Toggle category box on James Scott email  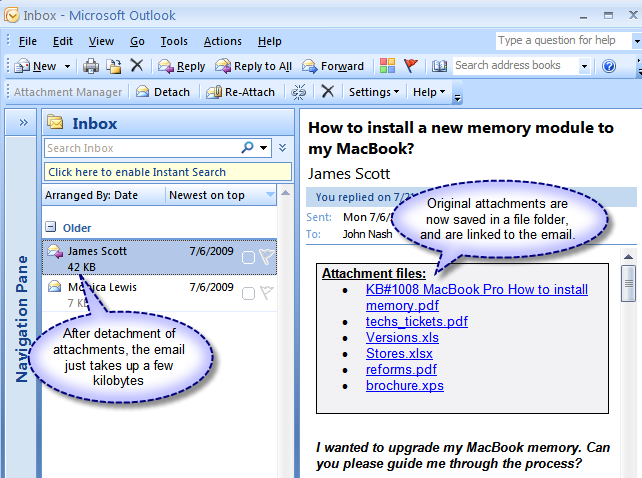tap(249, 258)
